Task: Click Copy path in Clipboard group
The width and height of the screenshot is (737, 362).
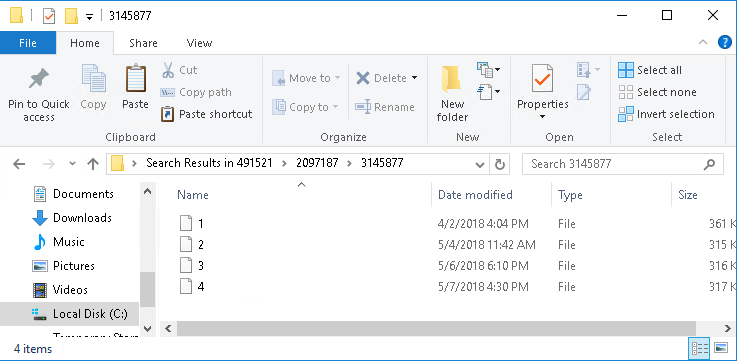Action: pyautogui.click(x=196, y=92)
